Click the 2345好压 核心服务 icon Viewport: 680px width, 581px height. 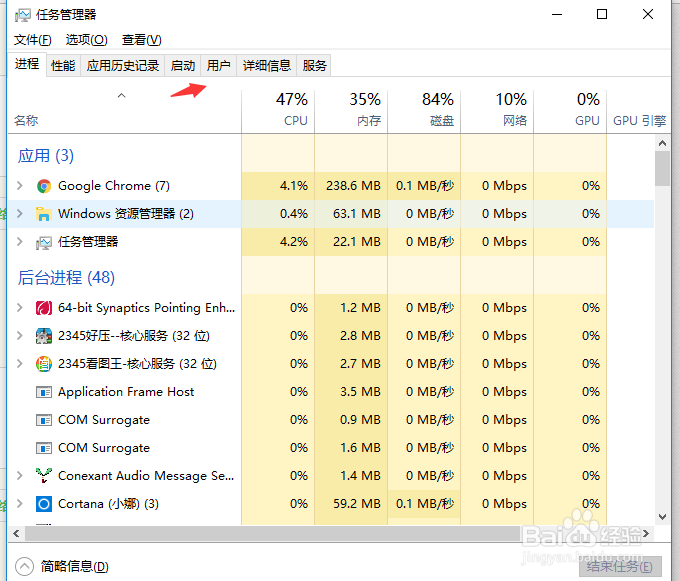click(44, 336)
